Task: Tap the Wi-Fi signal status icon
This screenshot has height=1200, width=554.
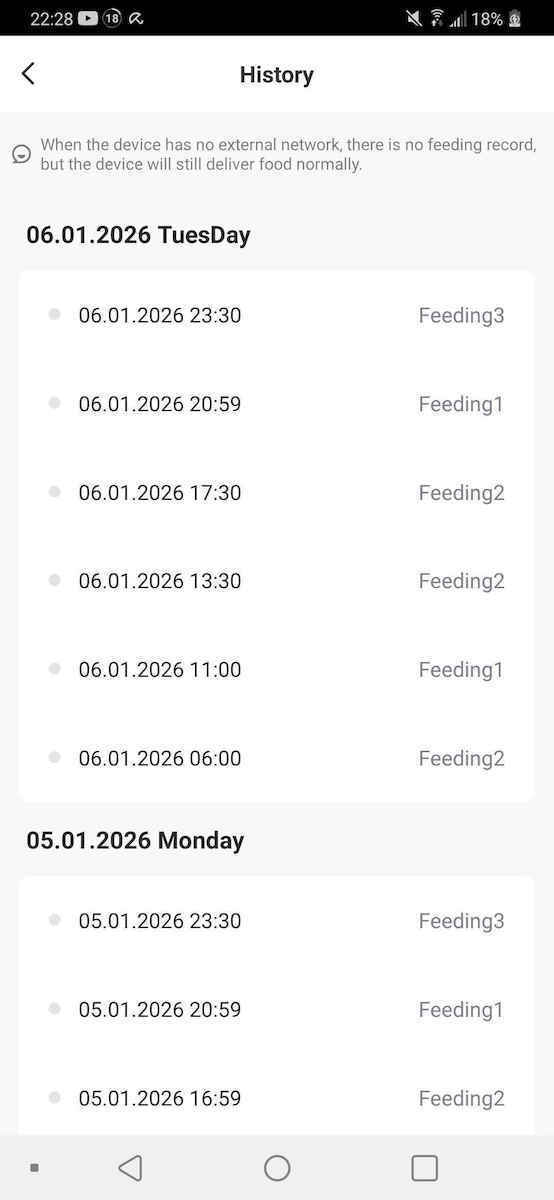Action: coord(437,18)
